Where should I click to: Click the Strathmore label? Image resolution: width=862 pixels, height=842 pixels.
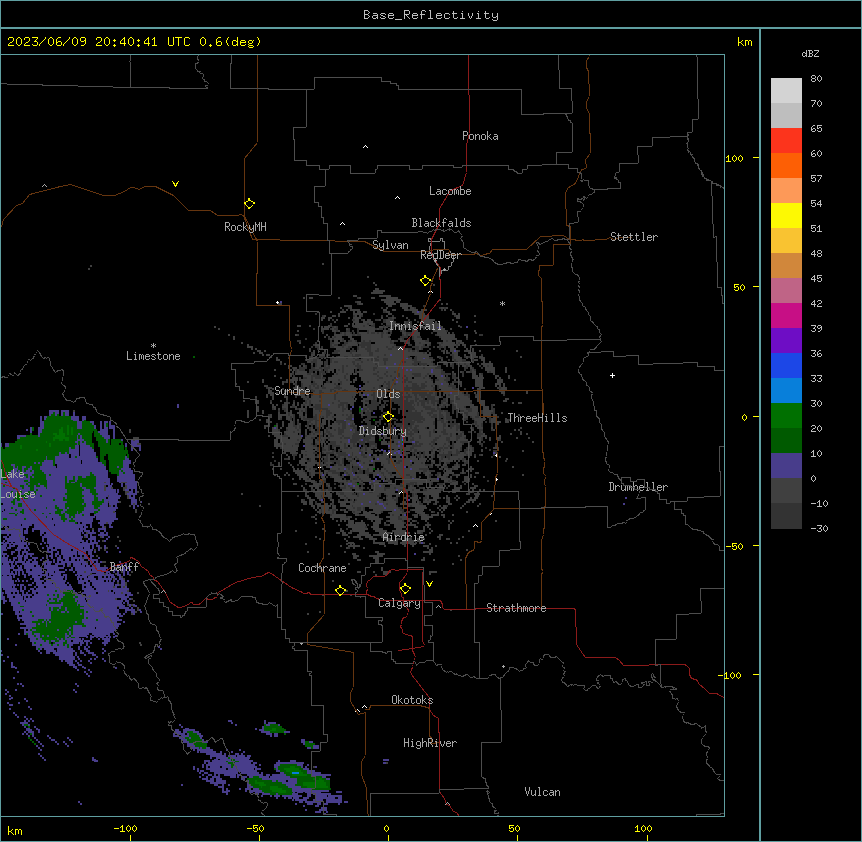coord(516,608)
